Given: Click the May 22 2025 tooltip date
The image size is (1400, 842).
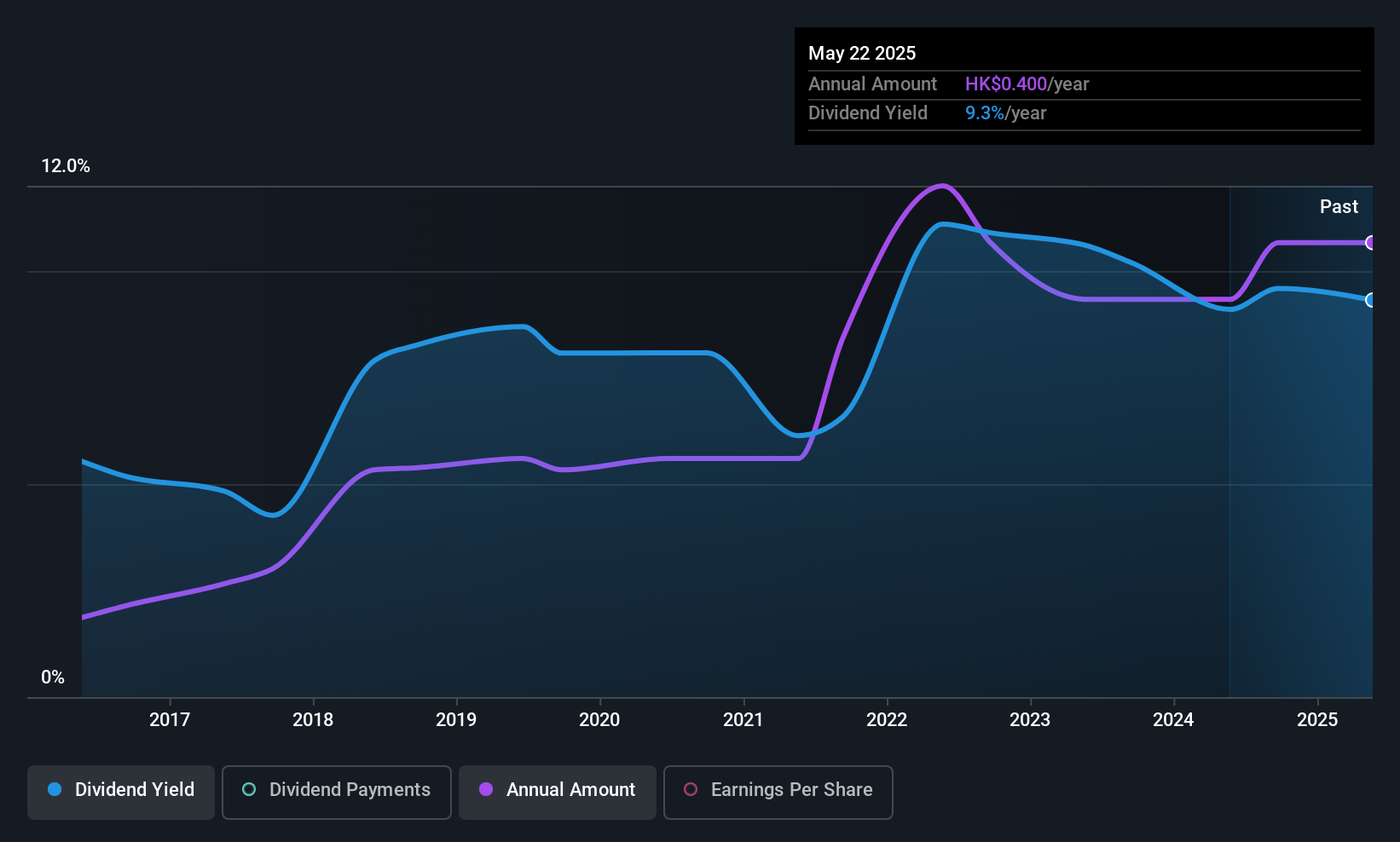Looking at the screenshot, I should click(x=862, y=54).
